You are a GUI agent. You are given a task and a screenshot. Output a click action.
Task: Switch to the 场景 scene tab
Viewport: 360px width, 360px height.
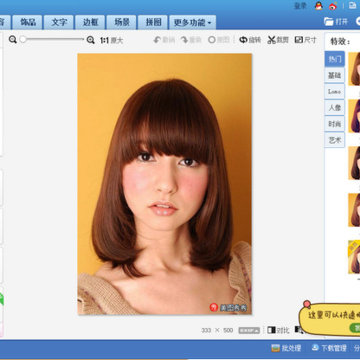(x=121, y=22)
